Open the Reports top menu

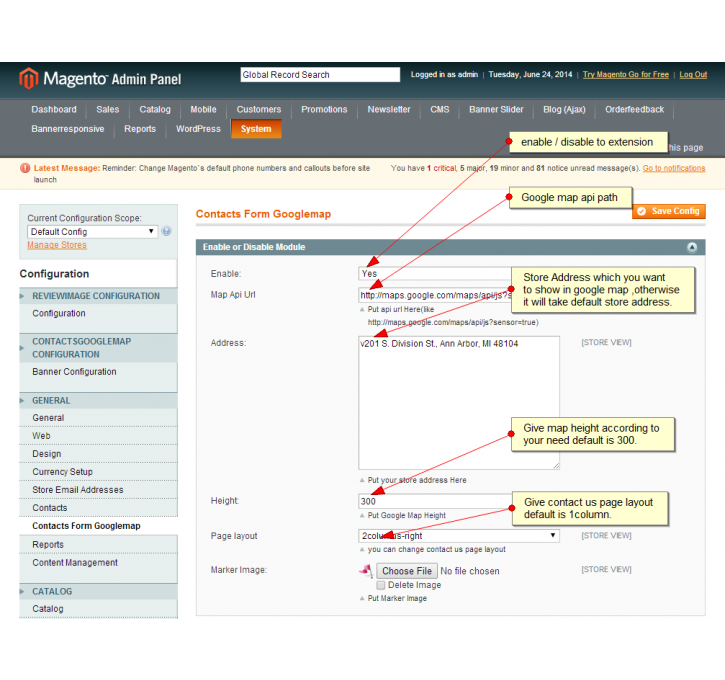tap(140, 129)
